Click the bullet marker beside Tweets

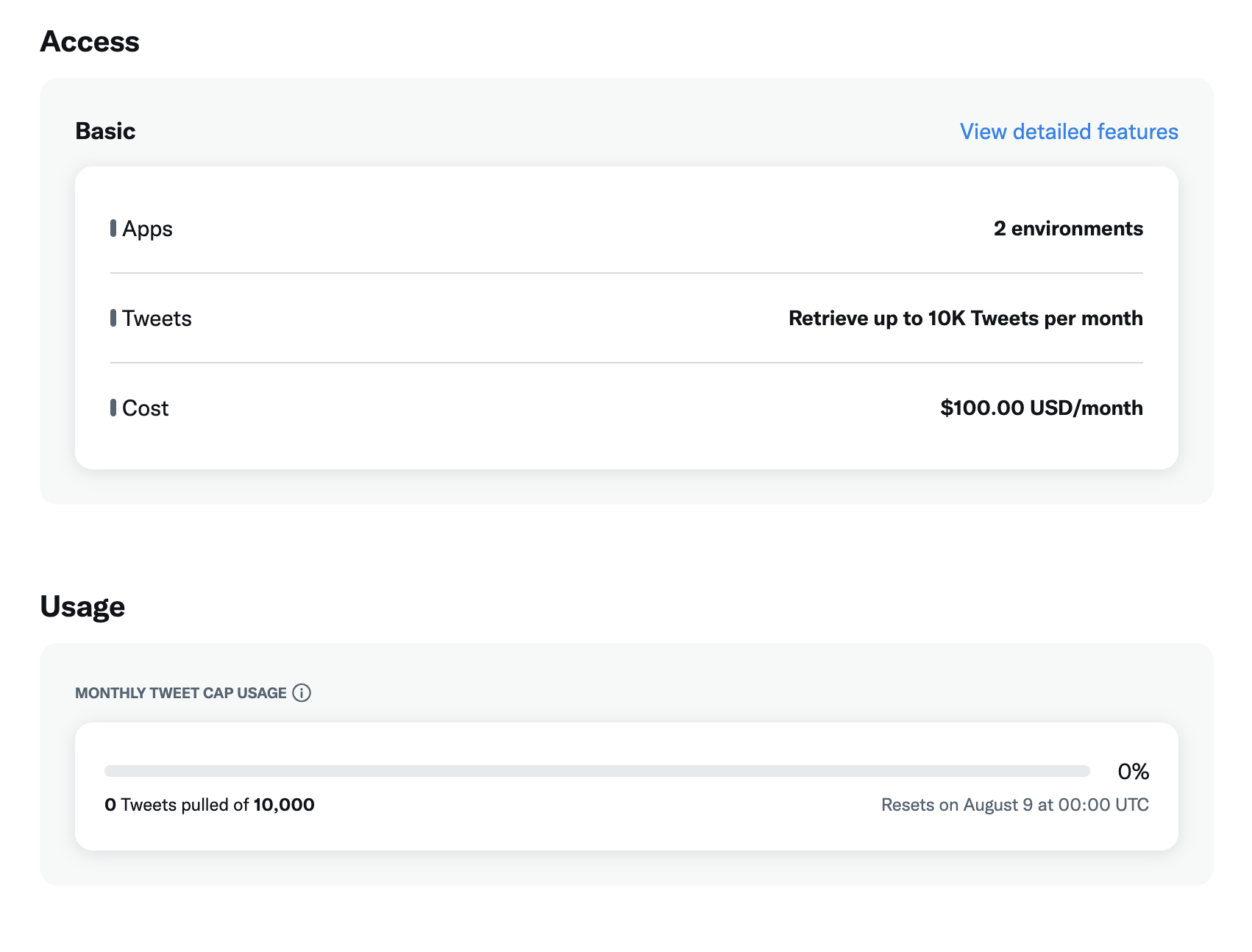click(113, 319)
